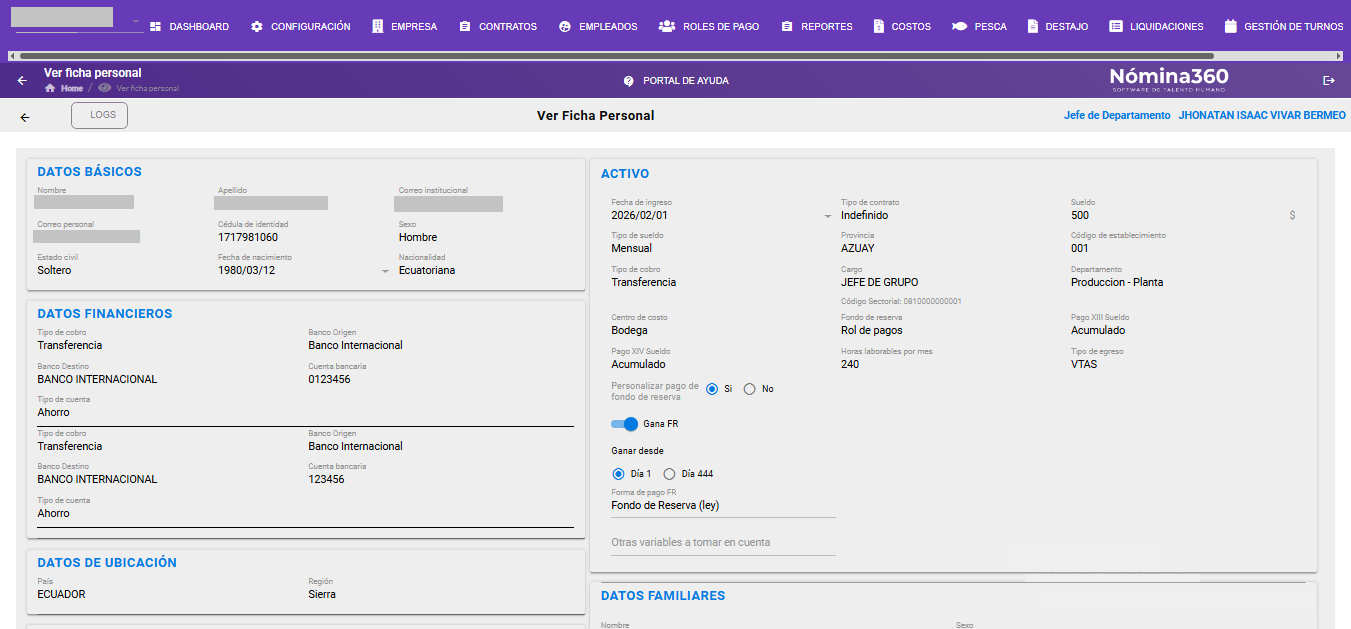Screen dimensions: 1351x629
Task: Click the horizontal menu scrollbar
Action: [x=616, y=56]
